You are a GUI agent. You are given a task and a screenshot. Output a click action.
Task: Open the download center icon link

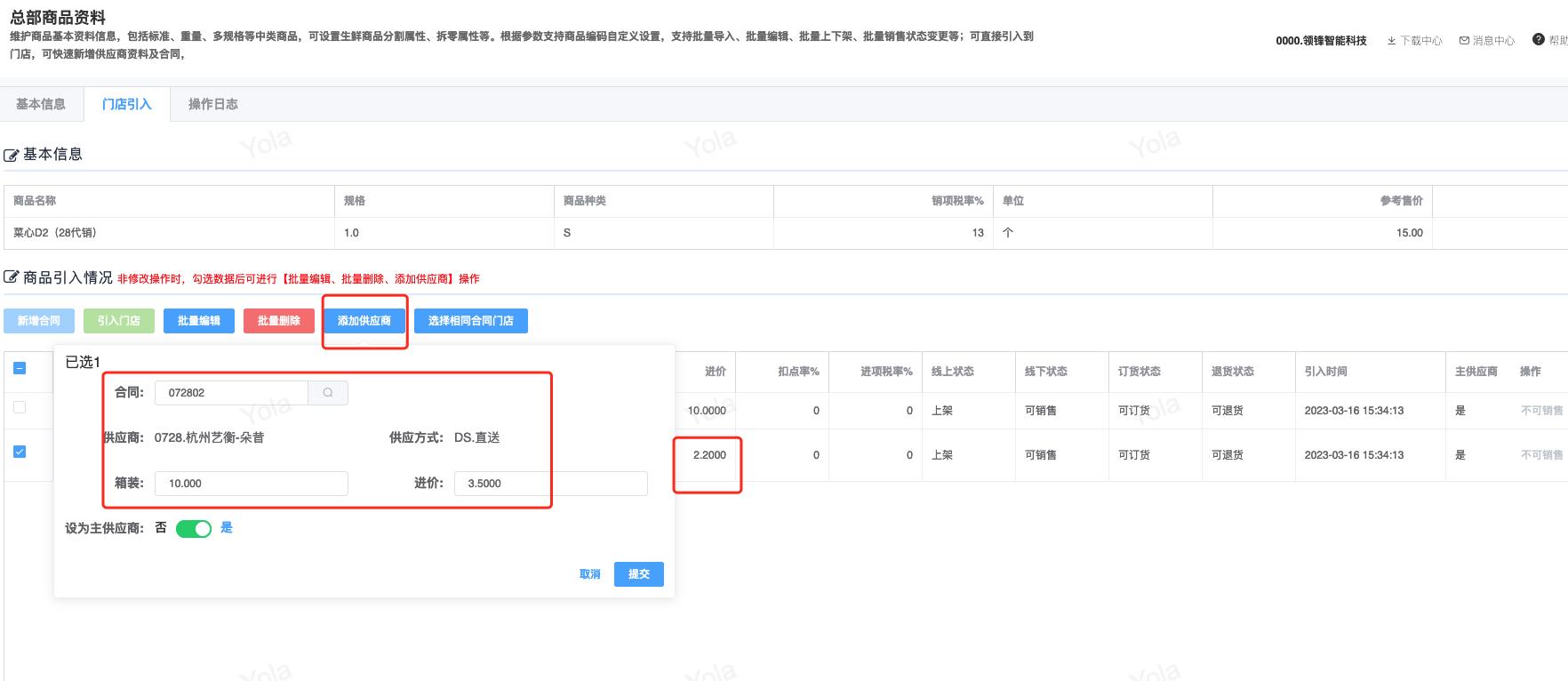point(1391,41)
